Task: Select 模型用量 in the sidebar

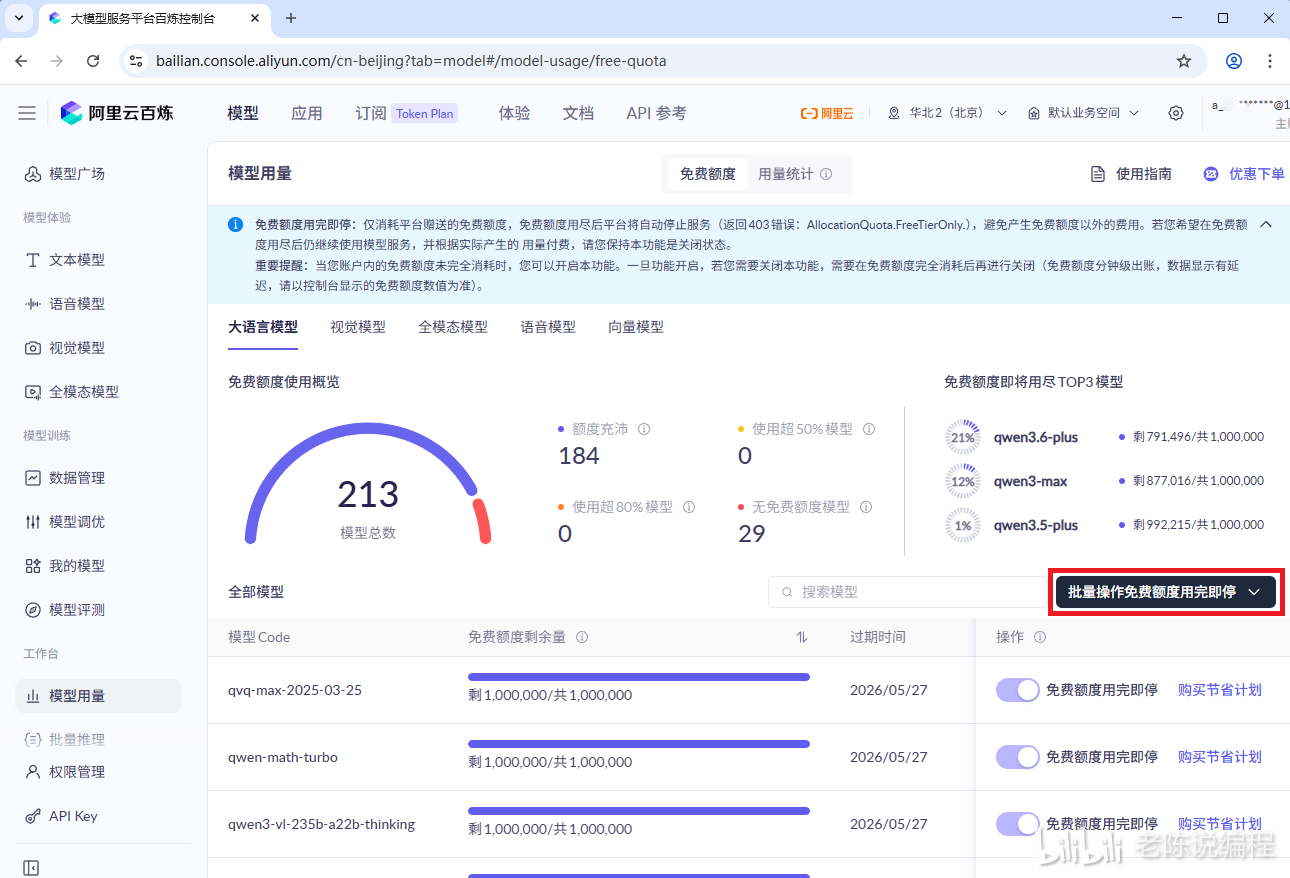Action: 98,696
